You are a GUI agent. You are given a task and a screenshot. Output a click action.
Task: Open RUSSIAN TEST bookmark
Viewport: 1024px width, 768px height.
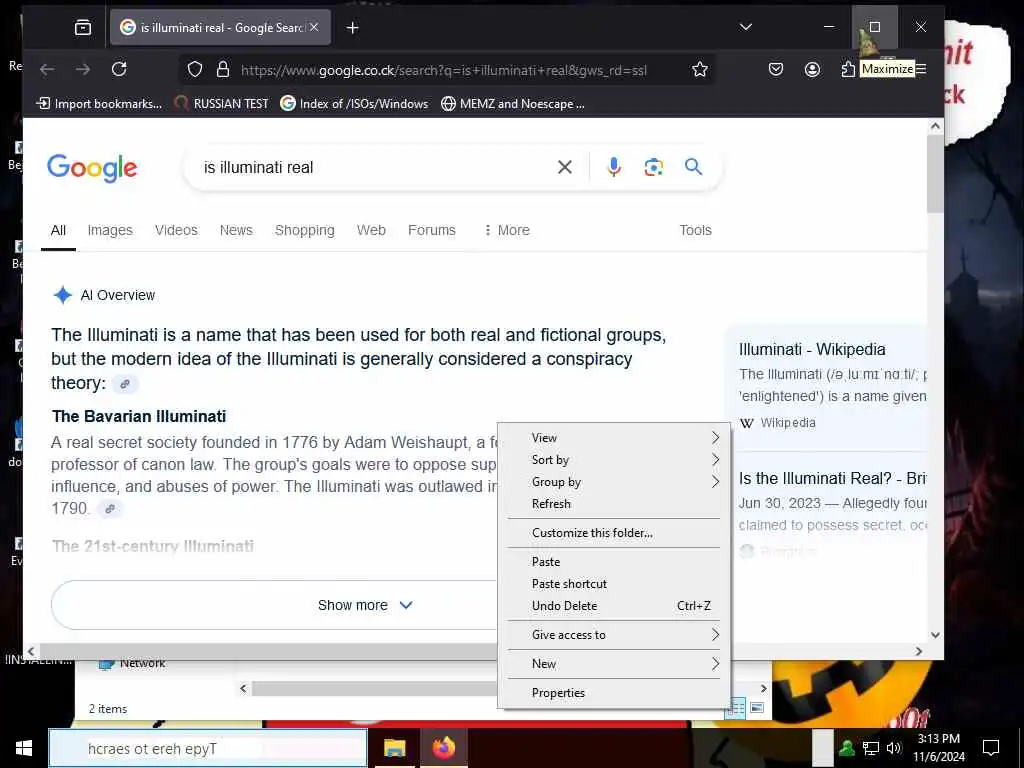pyautogui.click(x=221, y=103)
